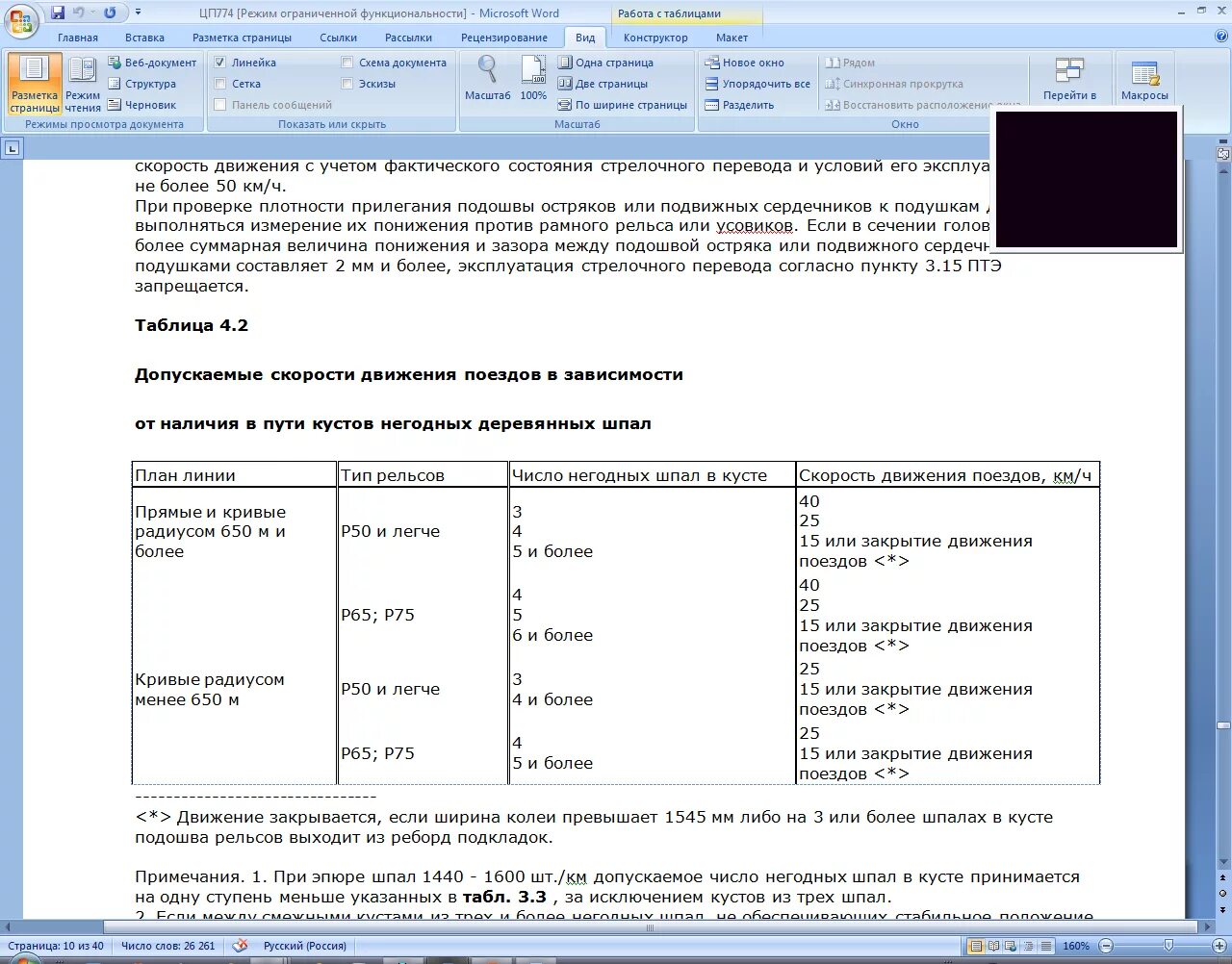Click Previous Page browse button
This screenshot has width=1232, height=964.
pos(1223,879)
